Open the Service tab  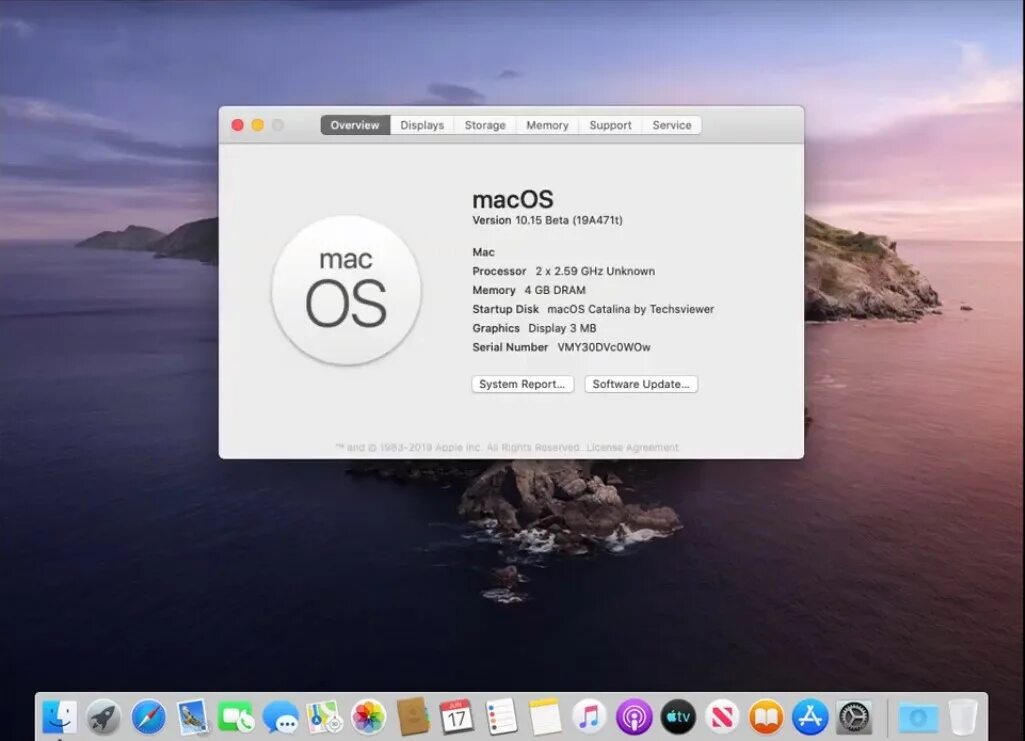672,125
